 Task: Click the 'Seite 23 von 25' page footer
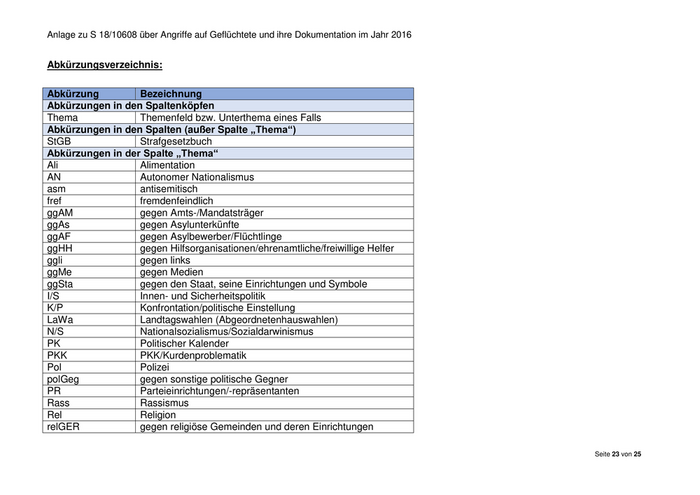coord(618,454)
